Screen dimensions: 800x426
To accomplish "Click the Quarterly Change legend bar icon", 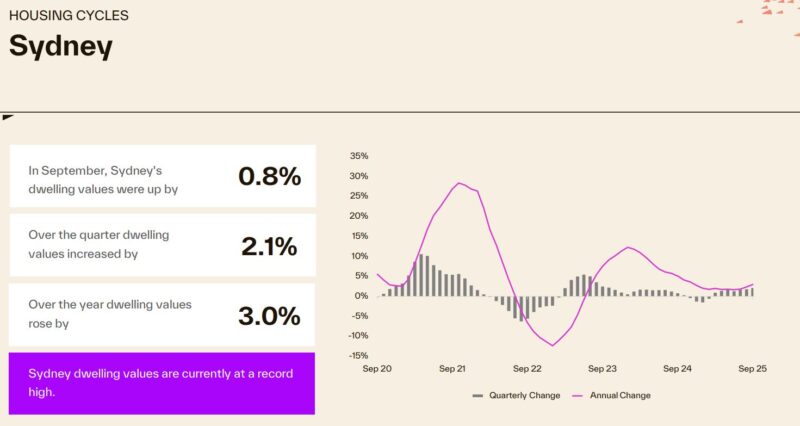I will point(478,395).
